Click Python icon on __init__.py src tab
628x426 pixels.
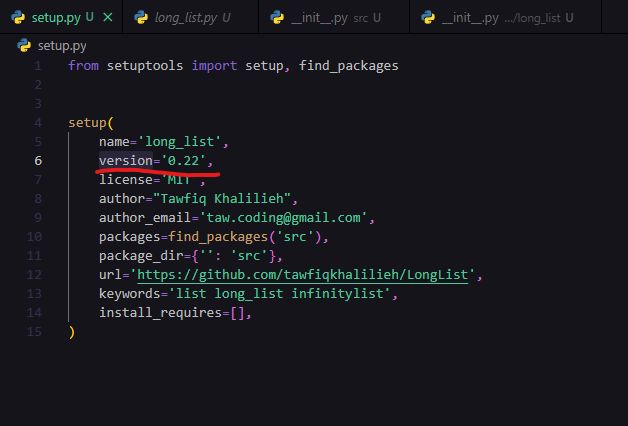tap(277, 18)
